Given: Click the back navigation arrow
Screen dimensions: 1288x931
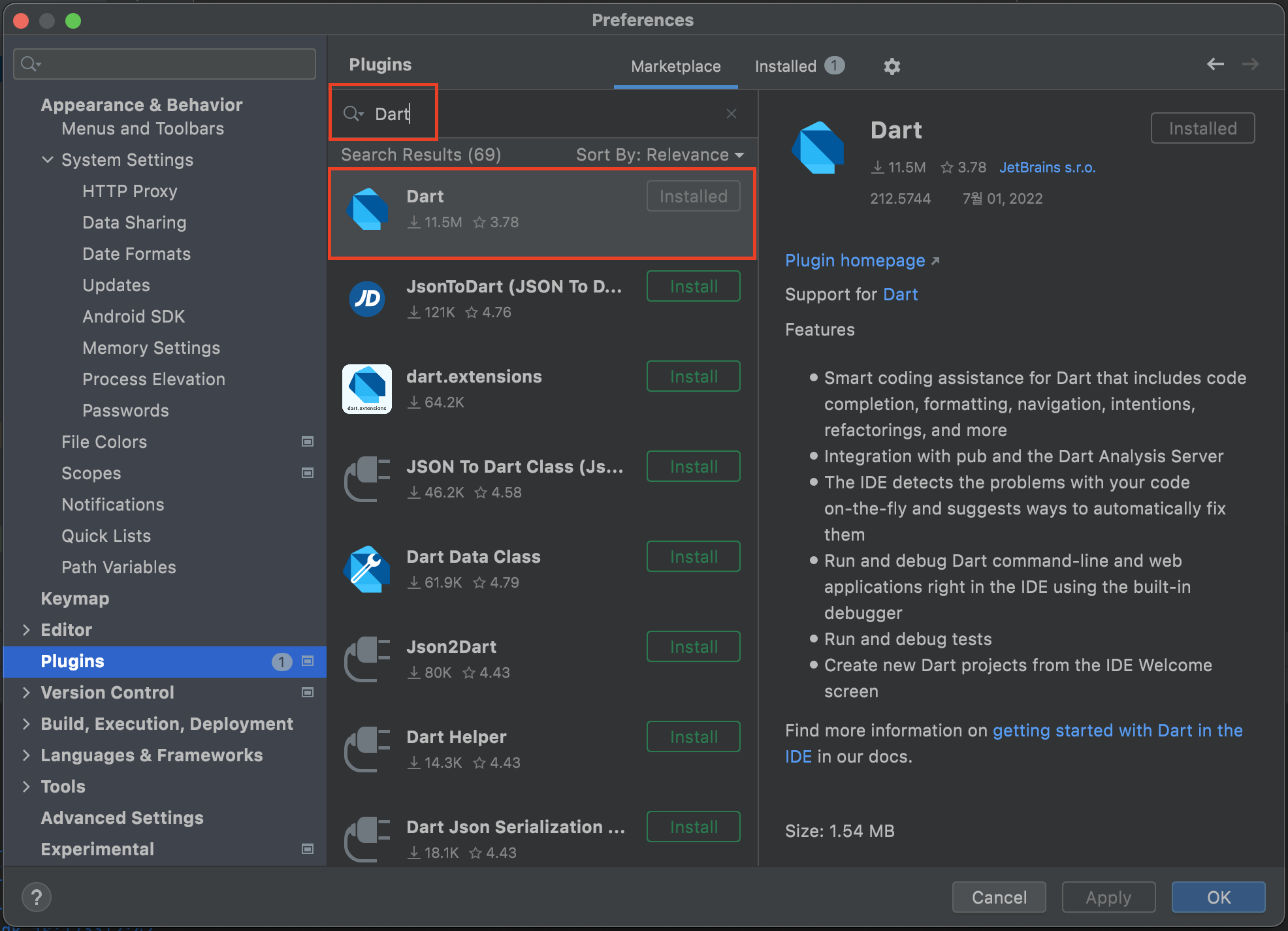Looking at the screenshot, I should tap(1215, 64).
